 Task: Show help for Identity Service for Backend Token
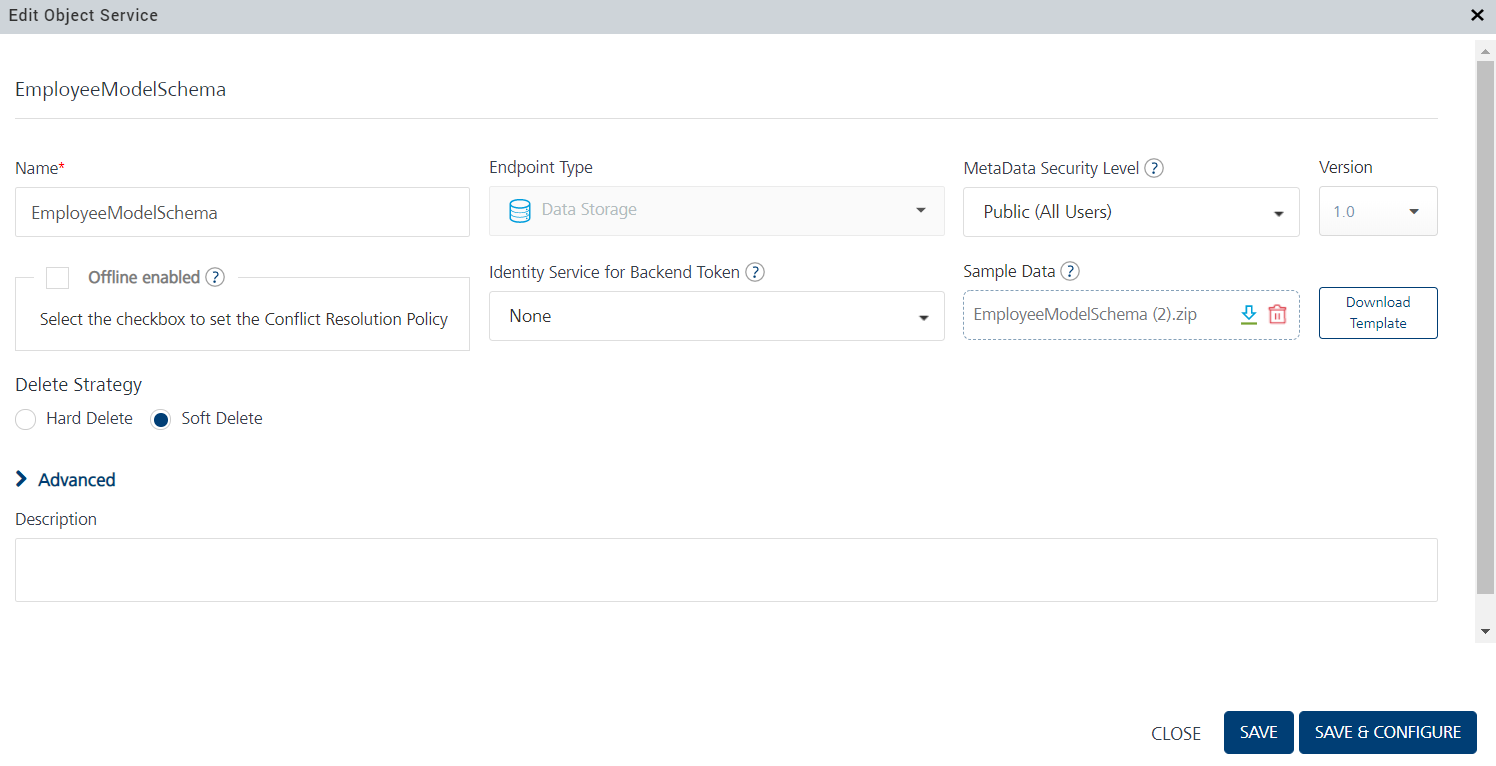coord(755,272)
